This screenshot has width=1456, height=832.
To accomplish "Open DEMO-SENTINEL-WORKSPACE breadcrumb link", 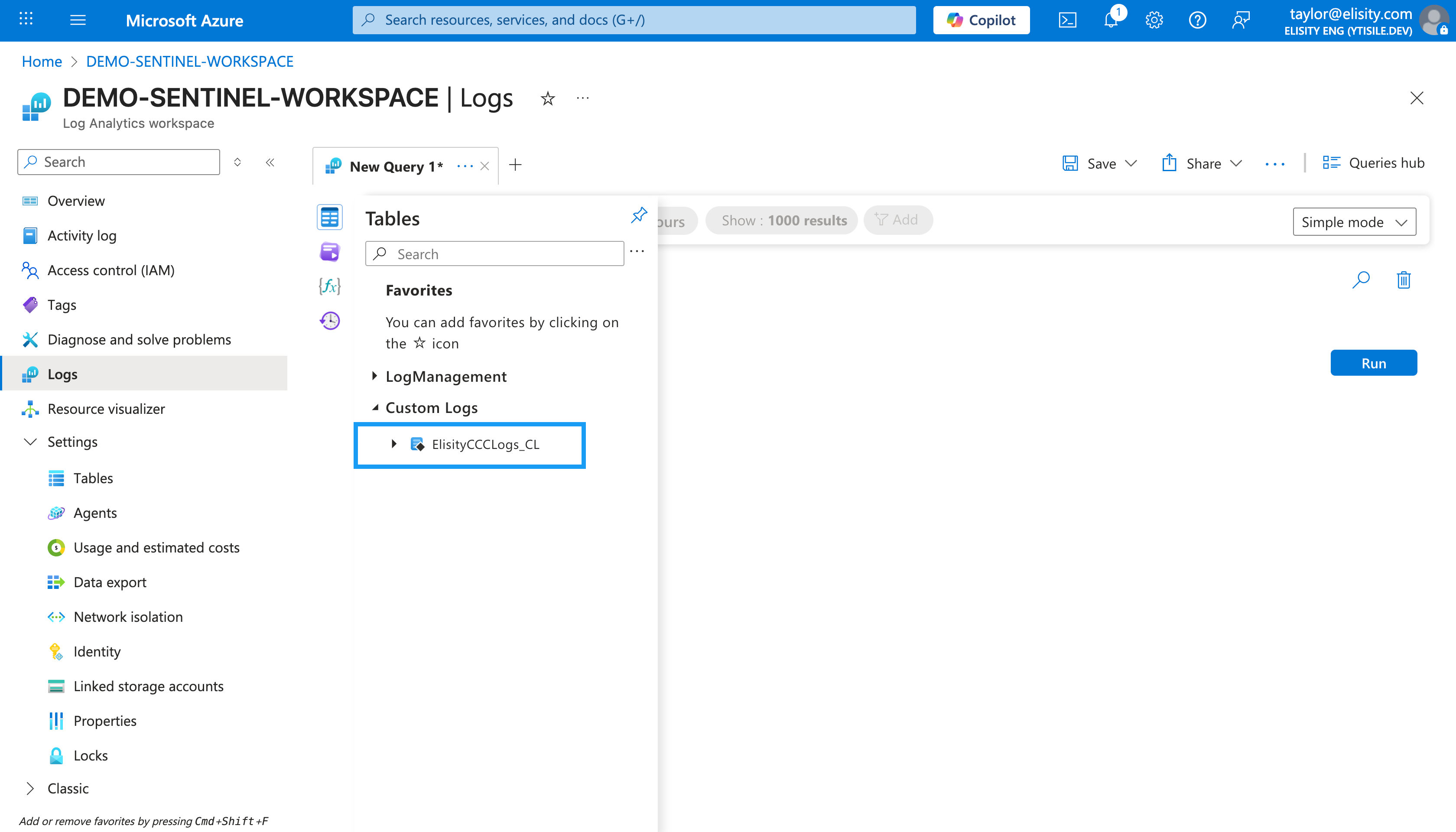I will [x=190, y=61].
